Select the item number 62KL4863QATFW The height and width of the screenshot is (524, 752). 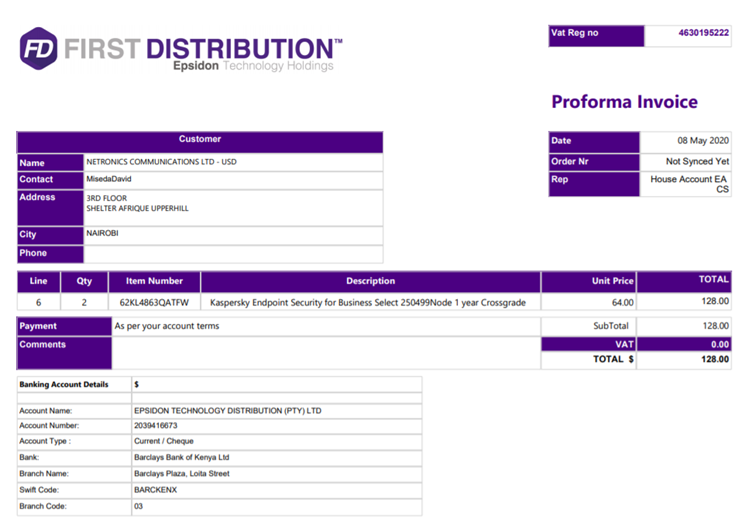[154, 302]
